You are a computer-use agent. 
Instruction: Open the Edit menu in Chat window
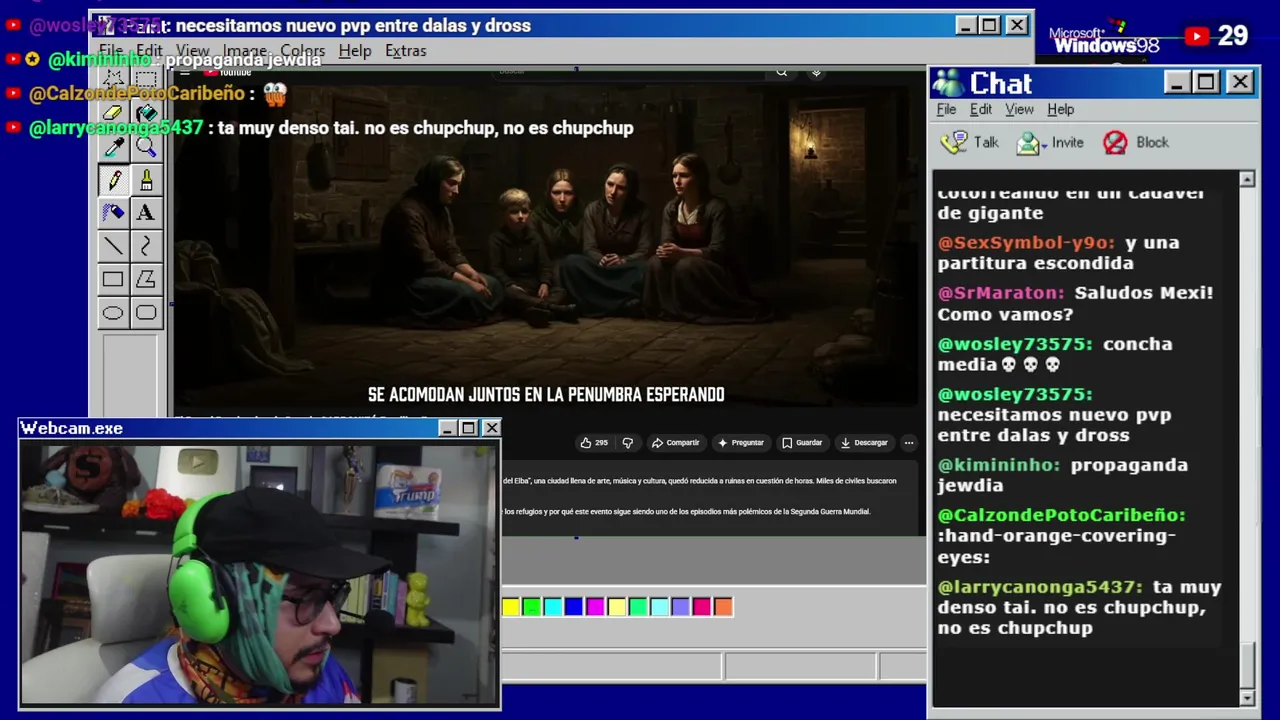point(981,109)
